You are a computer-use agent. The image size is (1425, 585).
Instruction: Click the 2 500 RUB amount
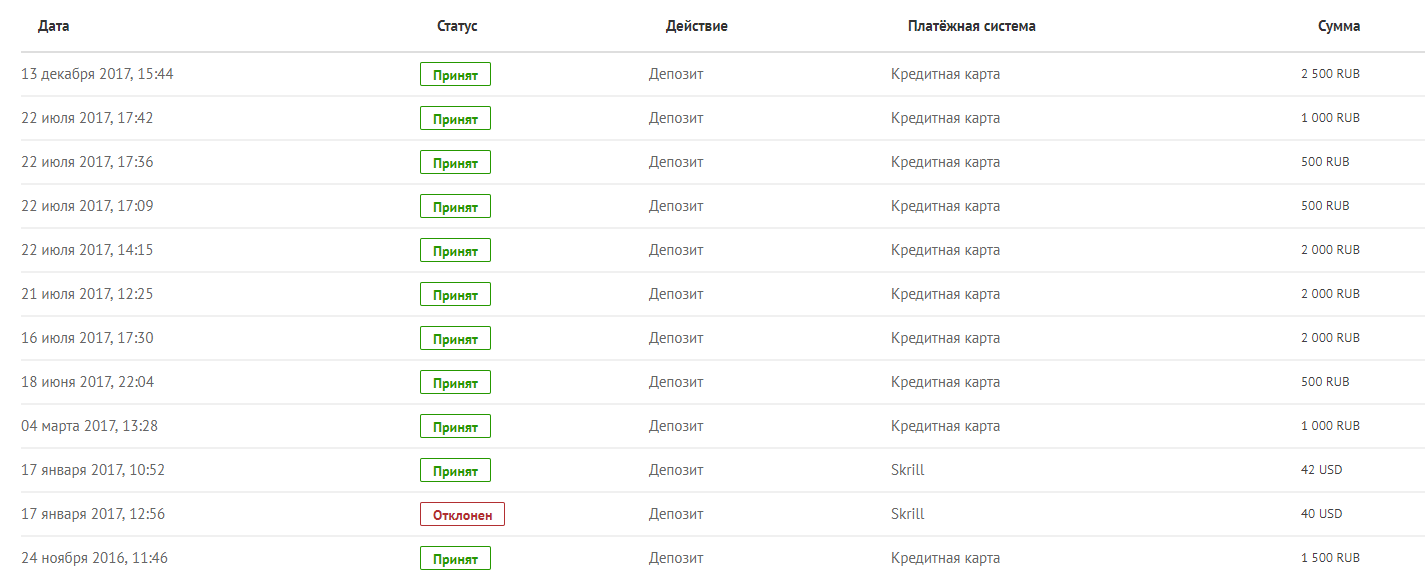tap(1330, 74)
